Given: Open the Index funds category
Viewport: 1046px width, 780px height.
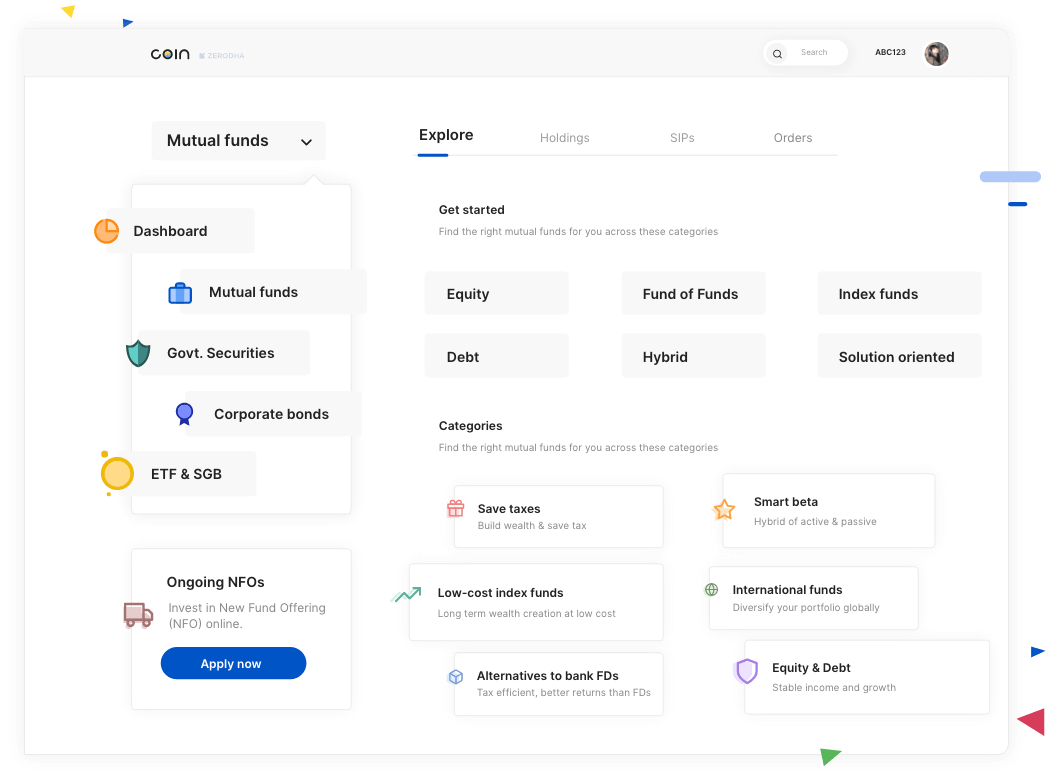Looking at the screenshot, I should coord(899,294).
